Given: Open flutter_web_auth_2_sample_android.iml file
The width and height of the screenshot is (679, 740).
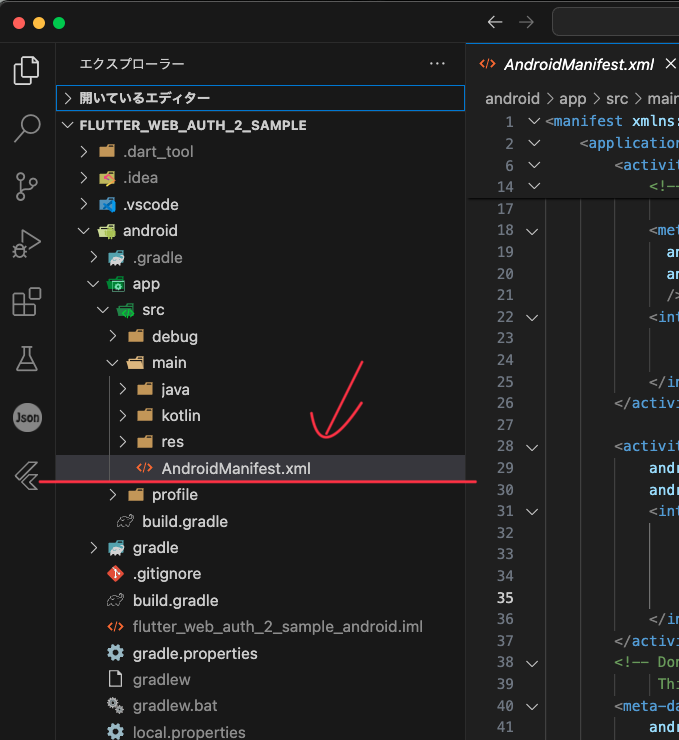Looking at the screenshot, I should pyautogui.click(x=260, y=627).
